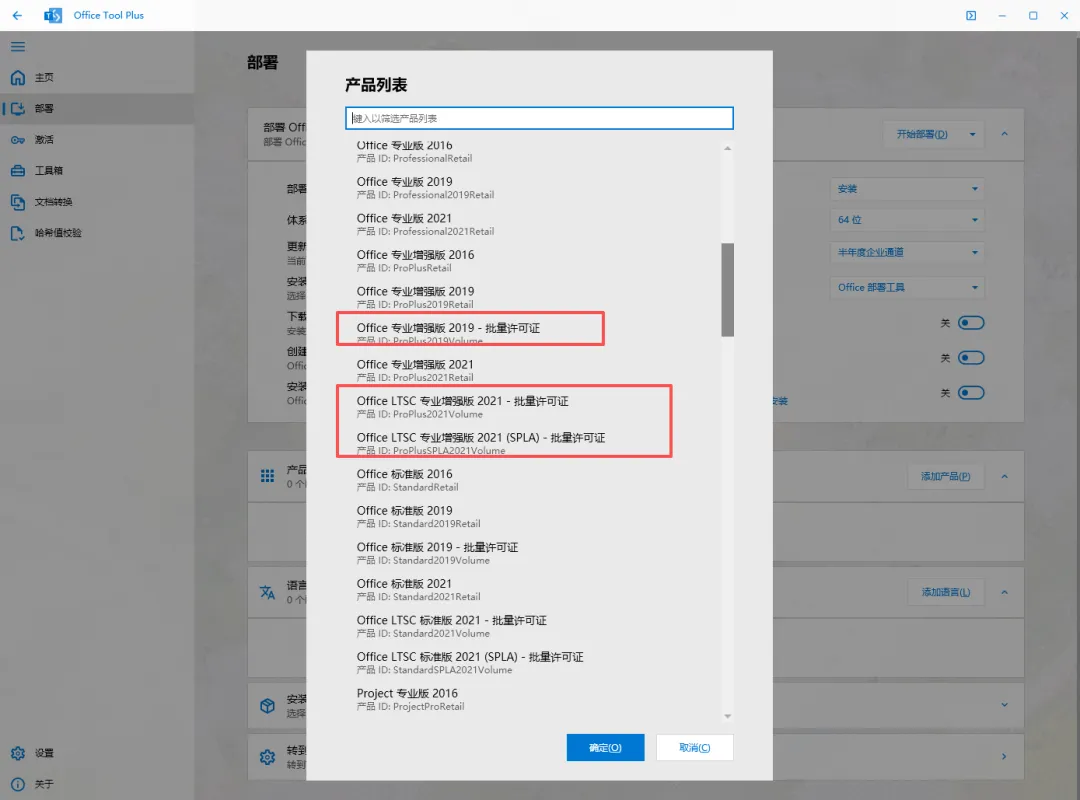Image resolution: width=1080 pixels, height=800 pixels.
Task: Choose ProPlus2019Retail product entry
Action: (532, 297)
